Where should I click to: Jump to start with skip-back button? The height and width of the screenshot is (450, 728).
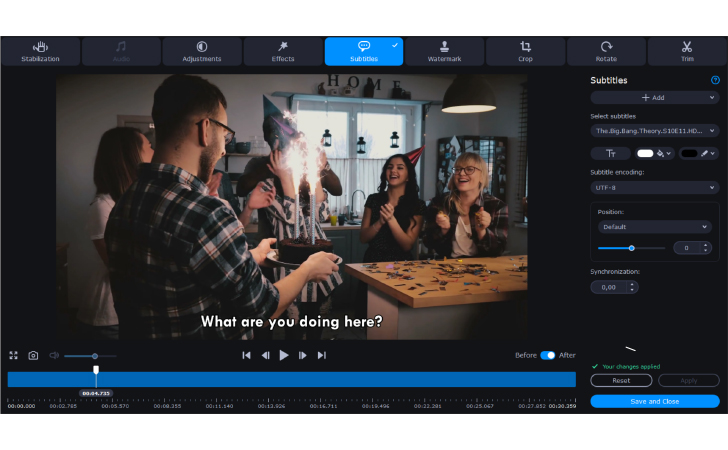pos(247,355)
